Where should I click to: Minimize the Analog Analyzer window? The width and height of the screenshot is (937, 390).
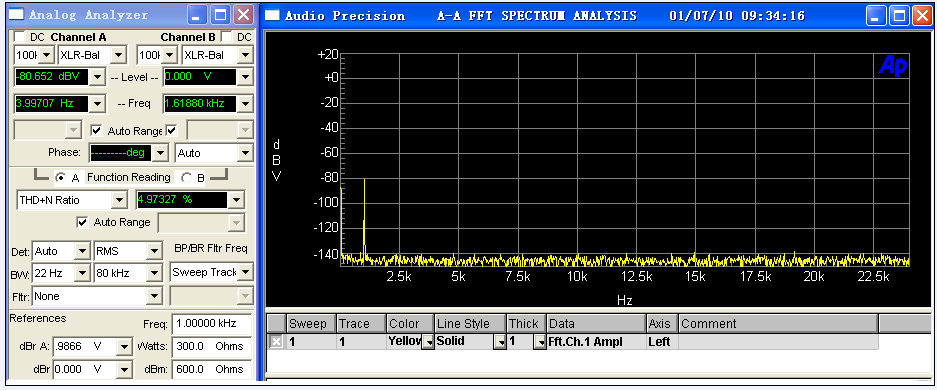point(197,15)
